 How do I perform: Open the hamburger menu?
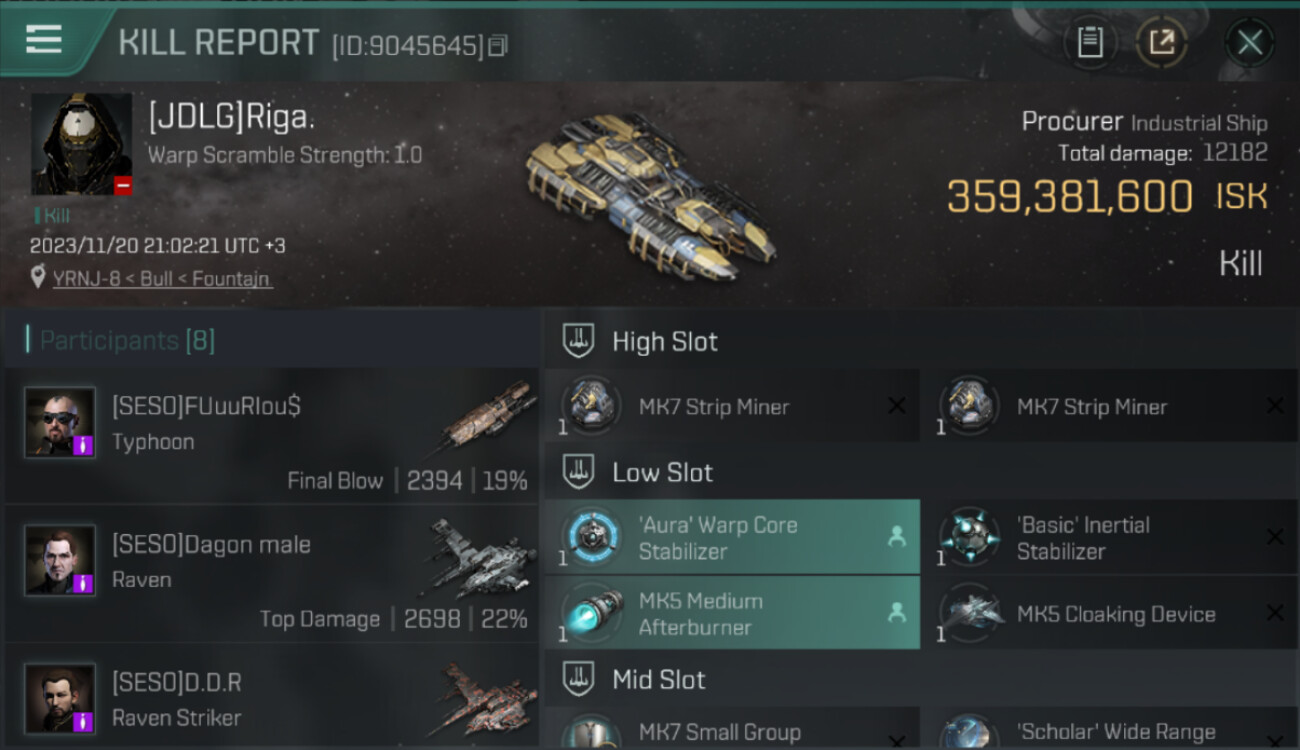44,40
